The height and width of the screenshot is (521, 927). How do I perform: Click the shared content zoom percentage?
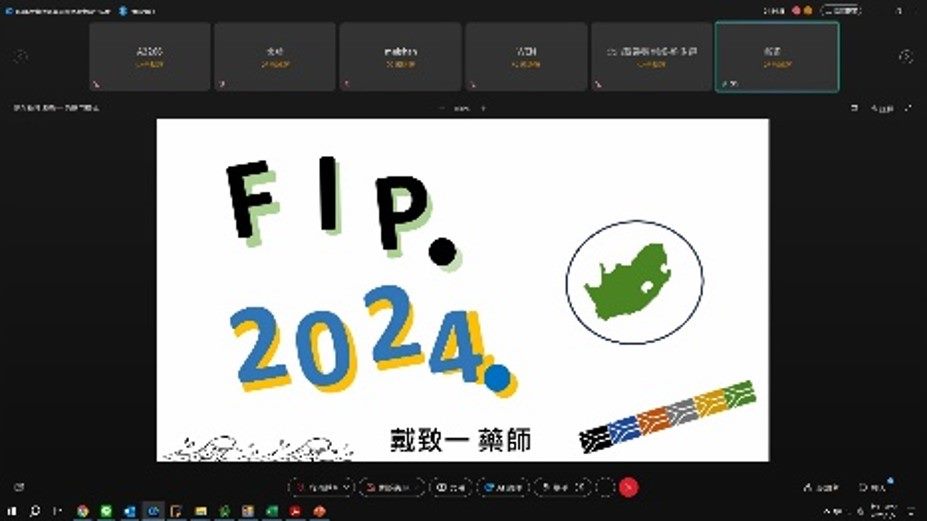point(462,108)
